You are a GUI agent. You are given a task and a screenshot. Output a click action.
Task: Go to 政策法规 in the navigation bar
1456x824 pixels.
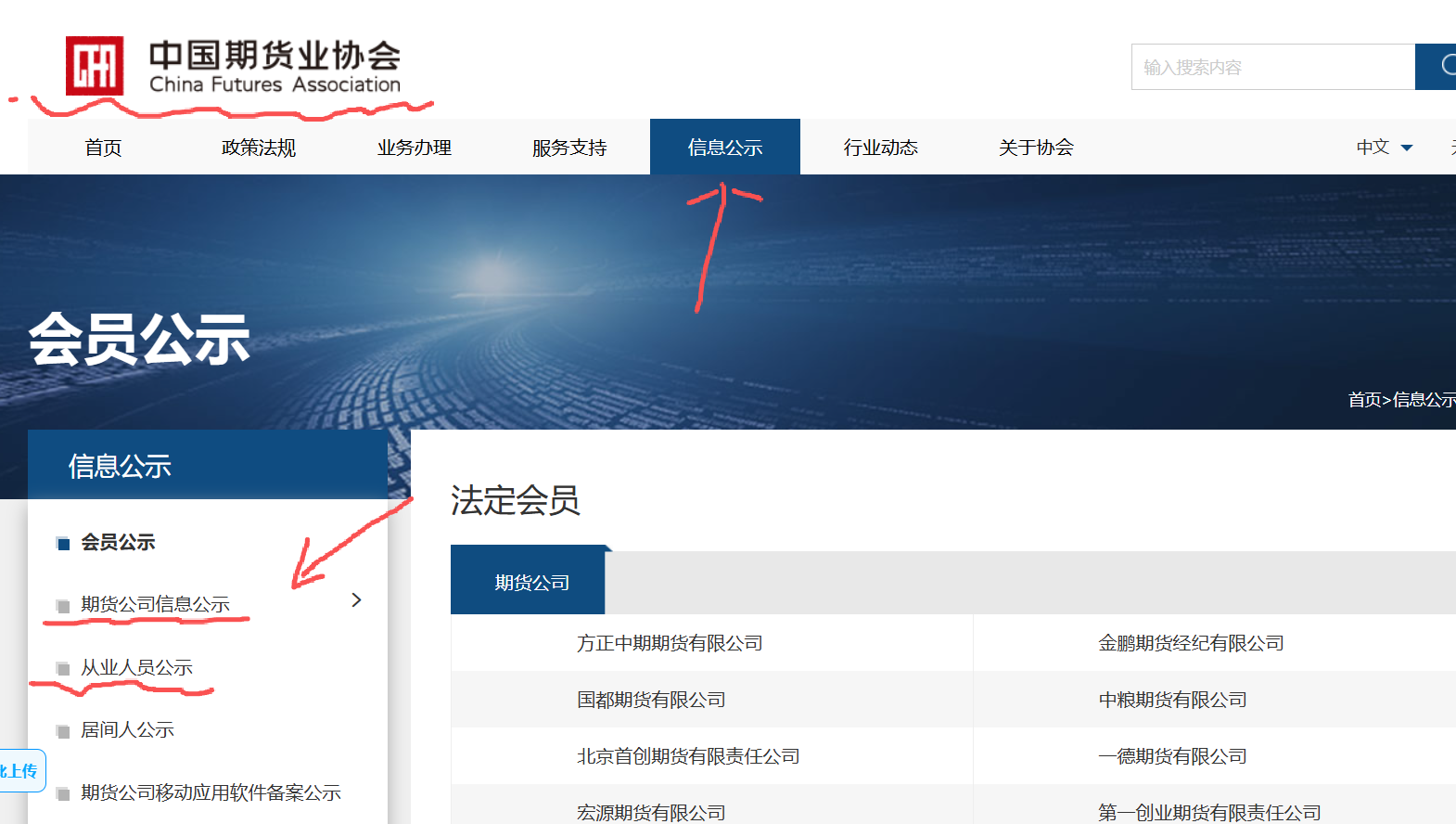pyautogui.click(x=259, y=148)
